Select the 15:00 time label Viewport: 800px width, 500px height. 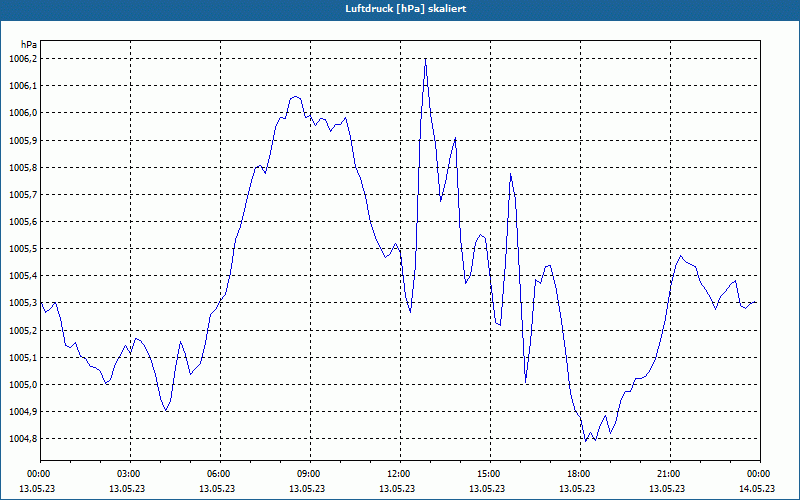(x=488, y=474)
